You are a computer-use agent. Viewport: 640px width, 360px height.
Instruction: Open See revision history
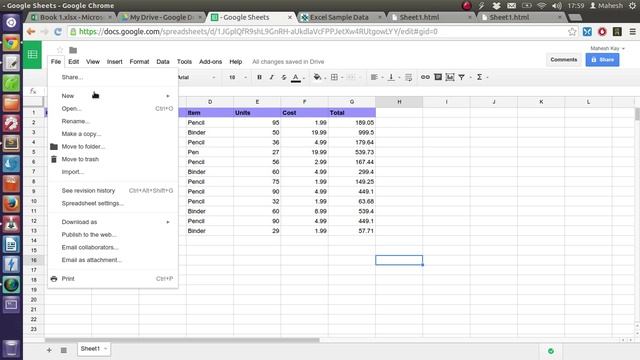pos(113,191)
